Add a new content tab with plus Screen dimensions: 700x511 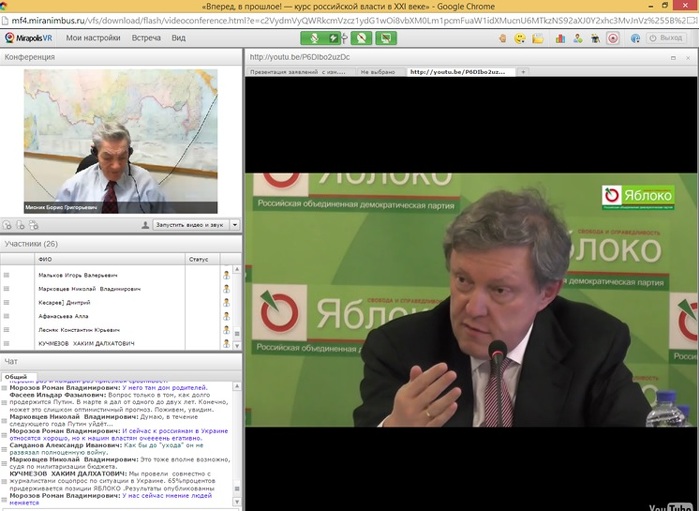coord(523,71)
